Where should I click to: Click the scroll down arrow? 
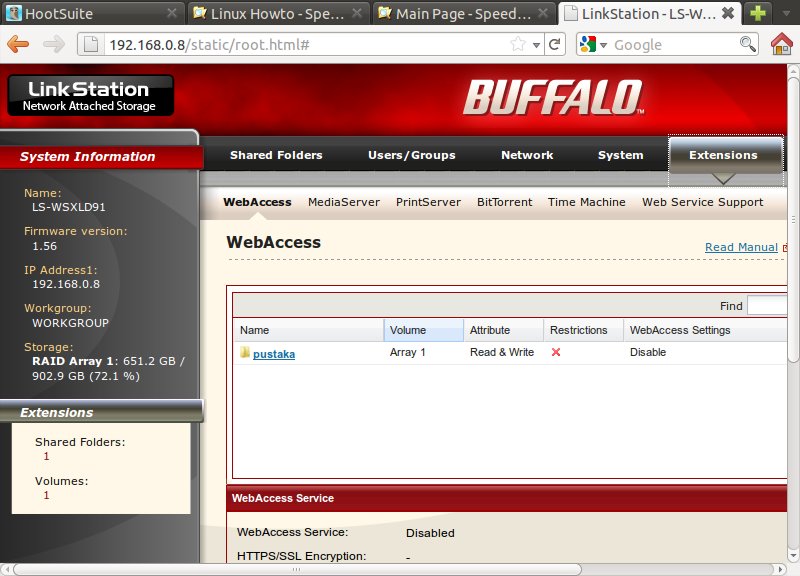pyautogui.click(x=793, y=556)
